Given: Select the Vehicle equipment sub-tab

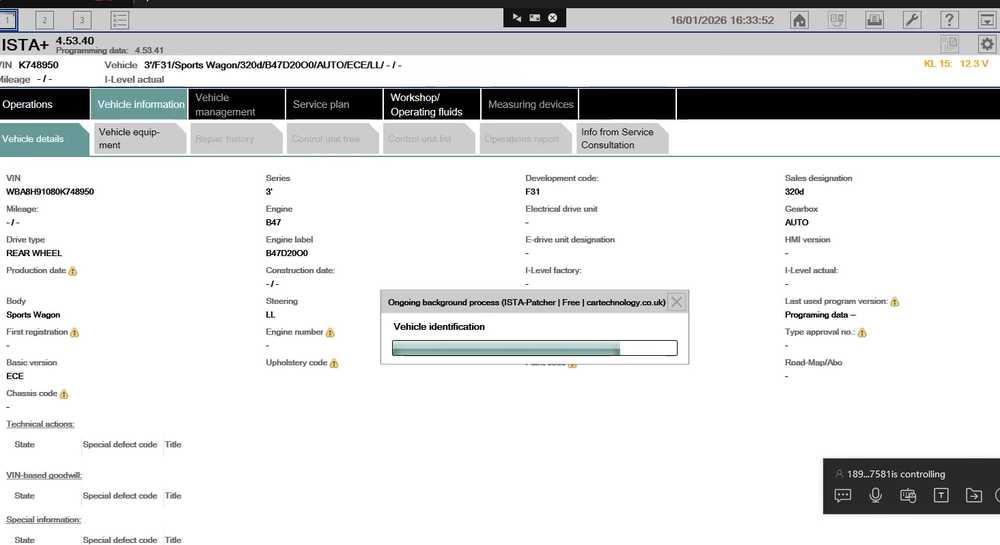Looking at the screenshot, I should coord(139,139).
